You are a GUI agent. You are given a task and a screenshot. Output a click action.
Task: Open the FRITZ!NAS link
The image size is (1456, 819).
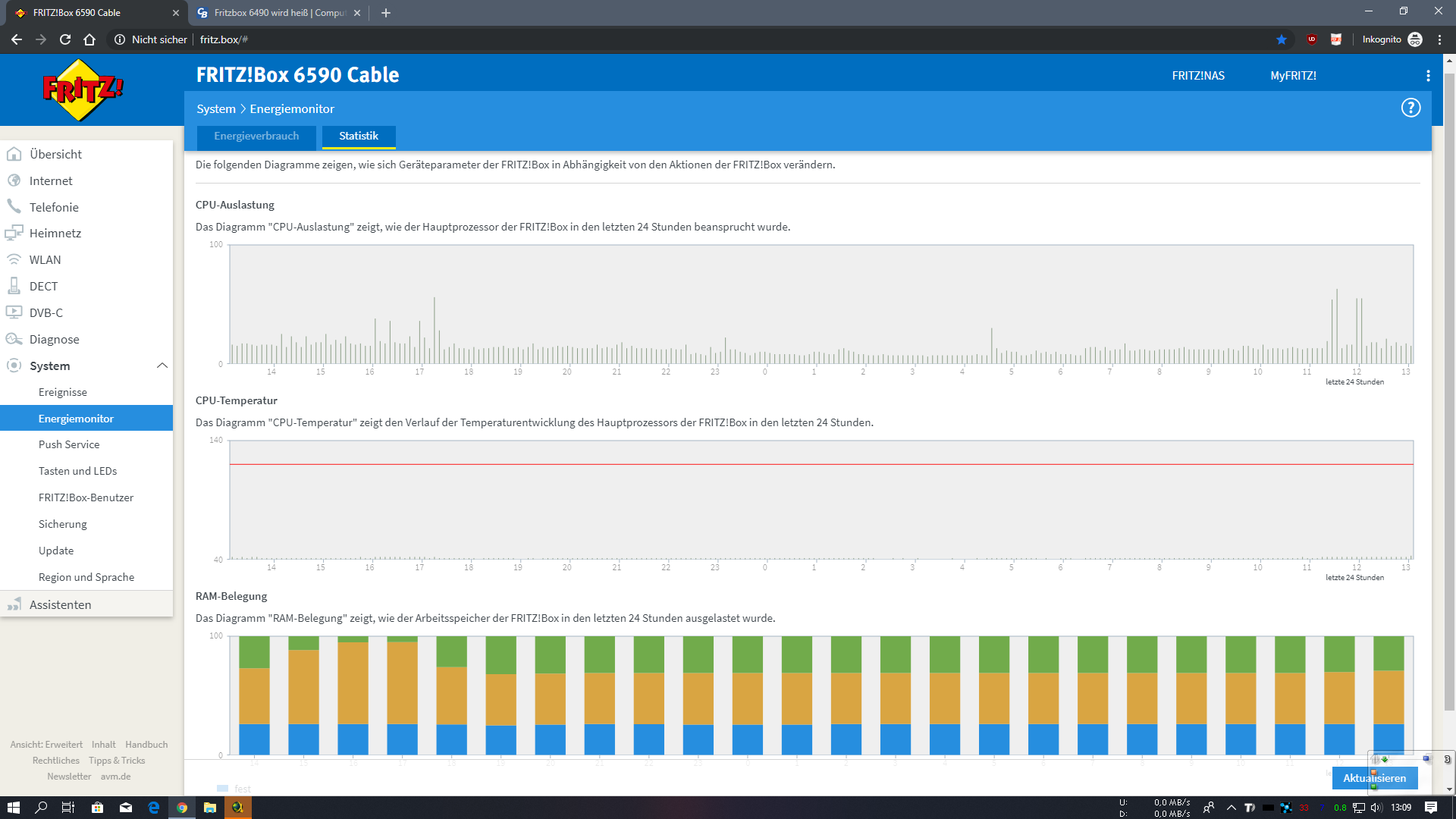[1197, 76]
